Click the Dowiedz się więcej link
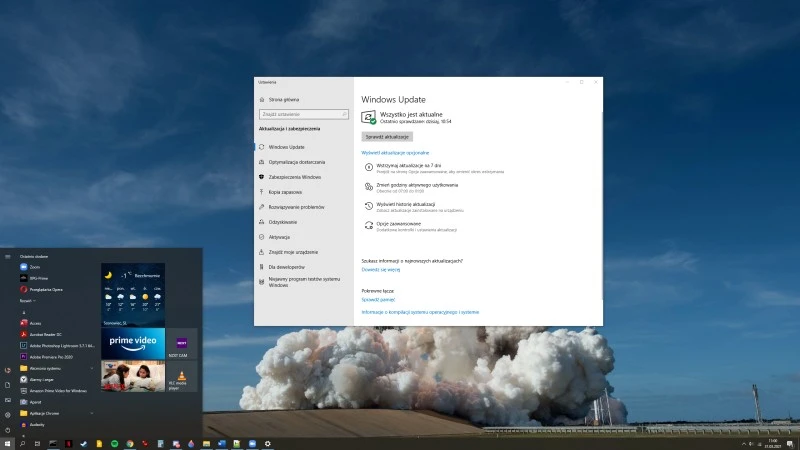 click(x=381, y=269)
